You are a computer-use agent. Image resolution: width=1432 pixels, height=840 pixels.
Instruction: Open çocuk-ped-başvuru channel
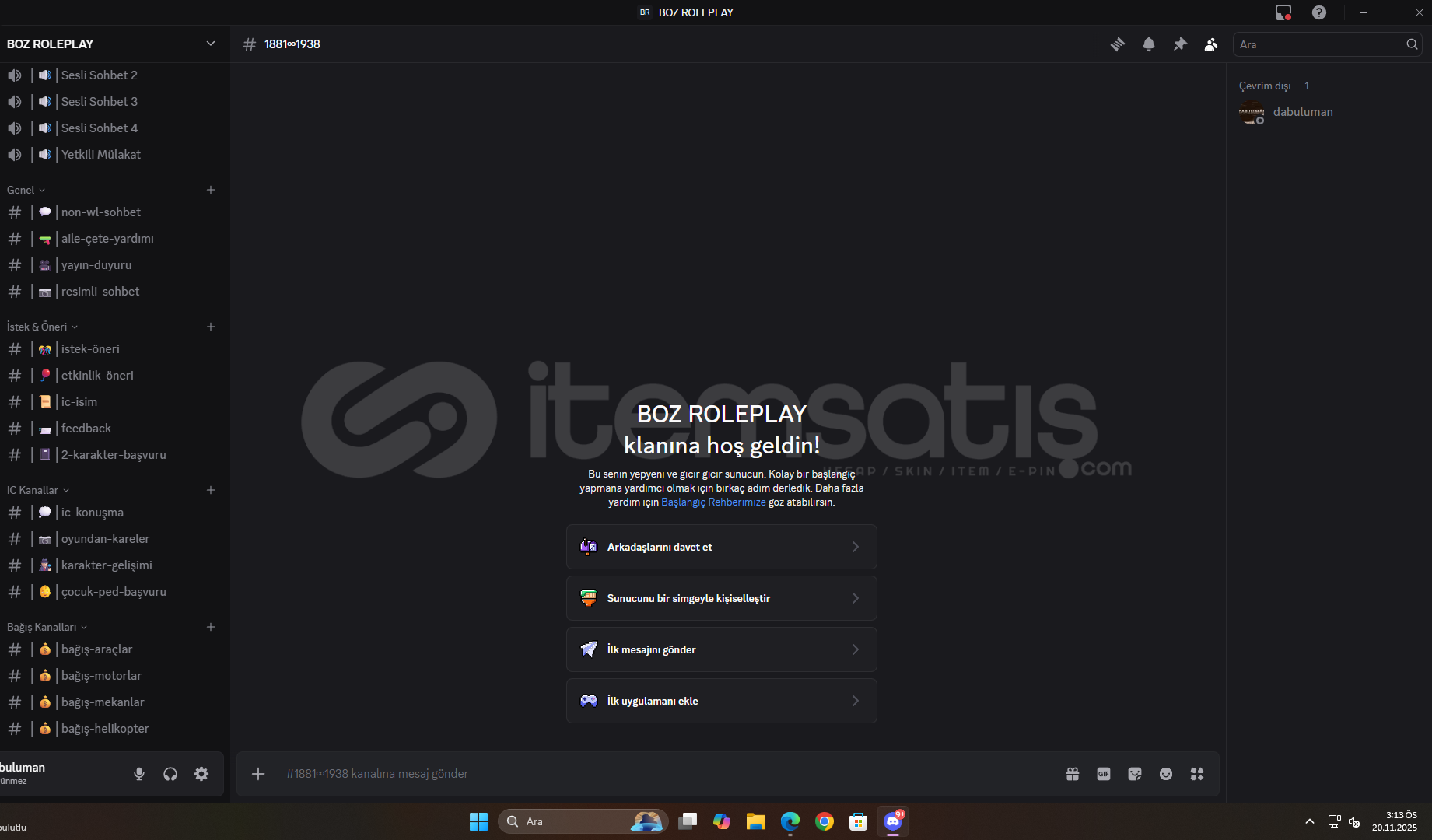pos(112,592)
